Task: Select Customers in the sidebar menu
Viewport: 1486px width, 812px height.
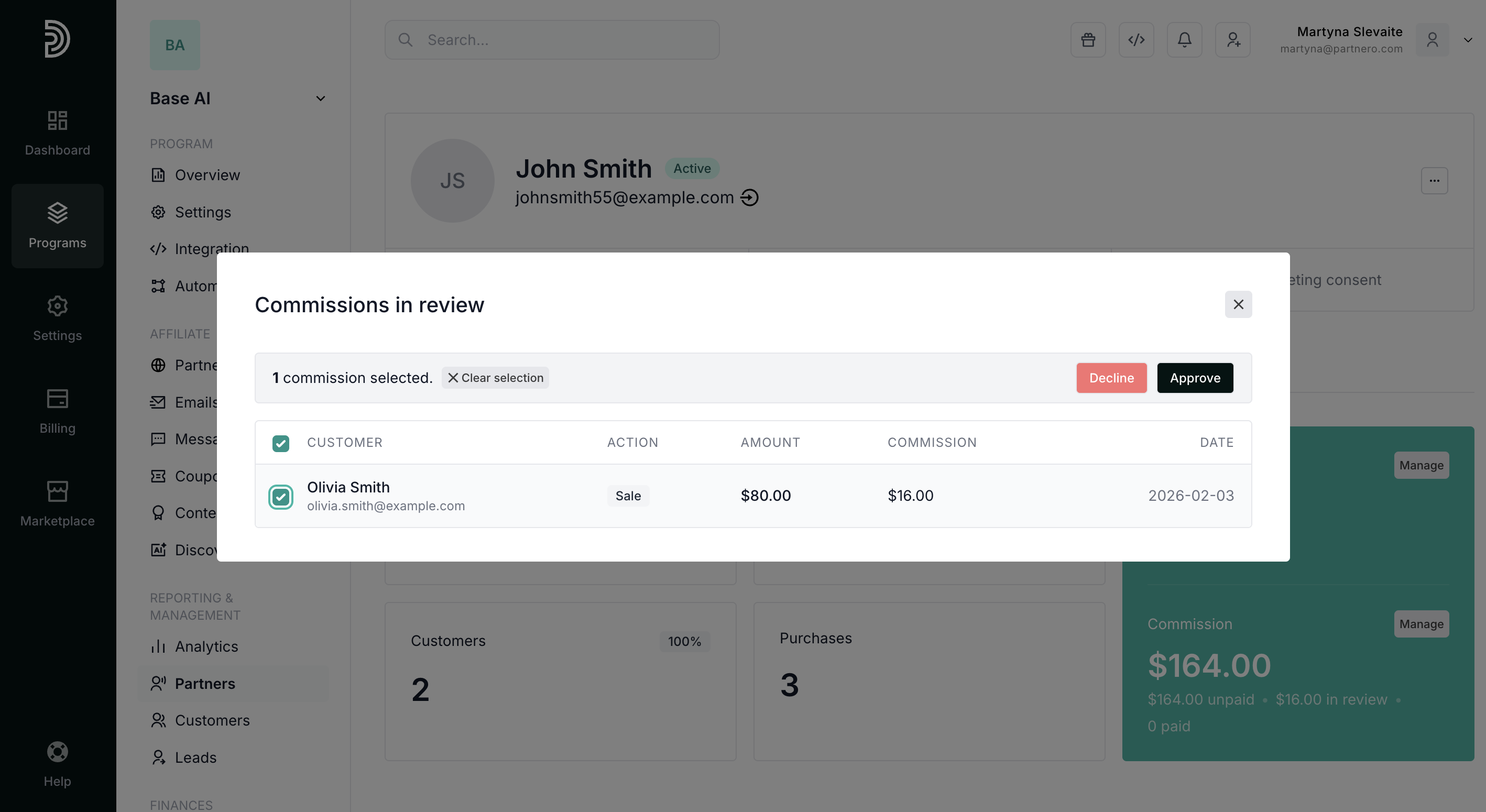Action: 212,720
